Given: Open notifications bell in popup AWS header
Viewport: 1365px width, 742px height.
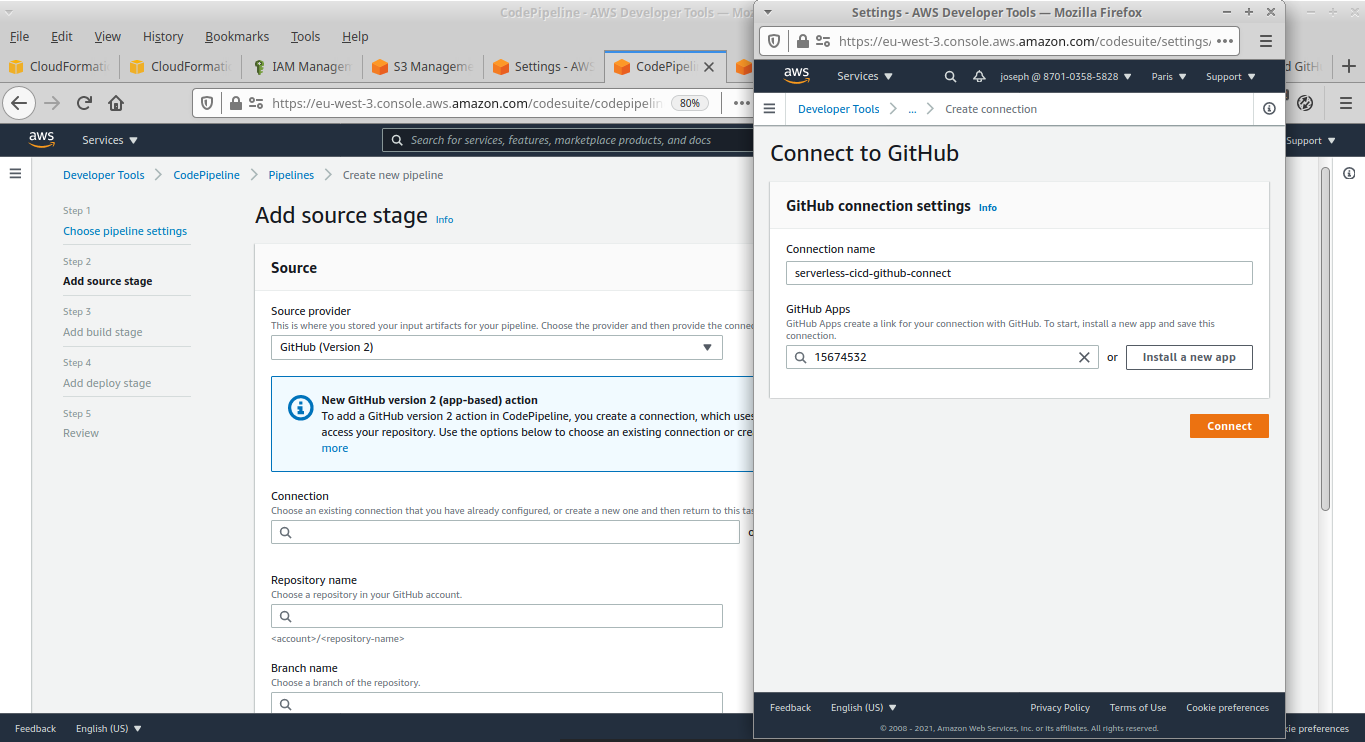Looking at the screenshot, I should pyautogui.click(x=979, y=76).
